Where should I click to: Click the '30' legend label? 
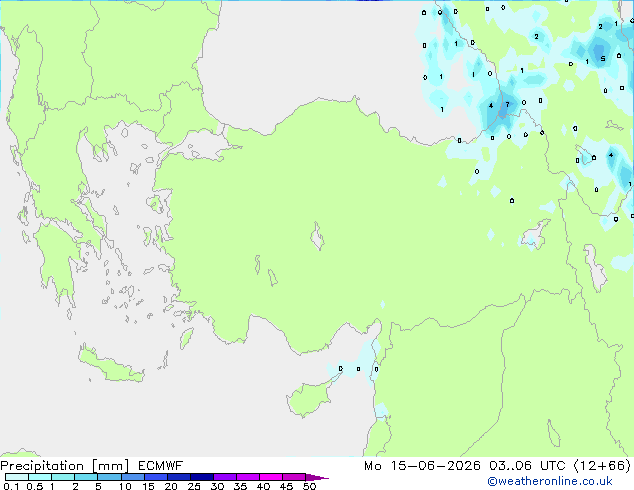(217, 486)
